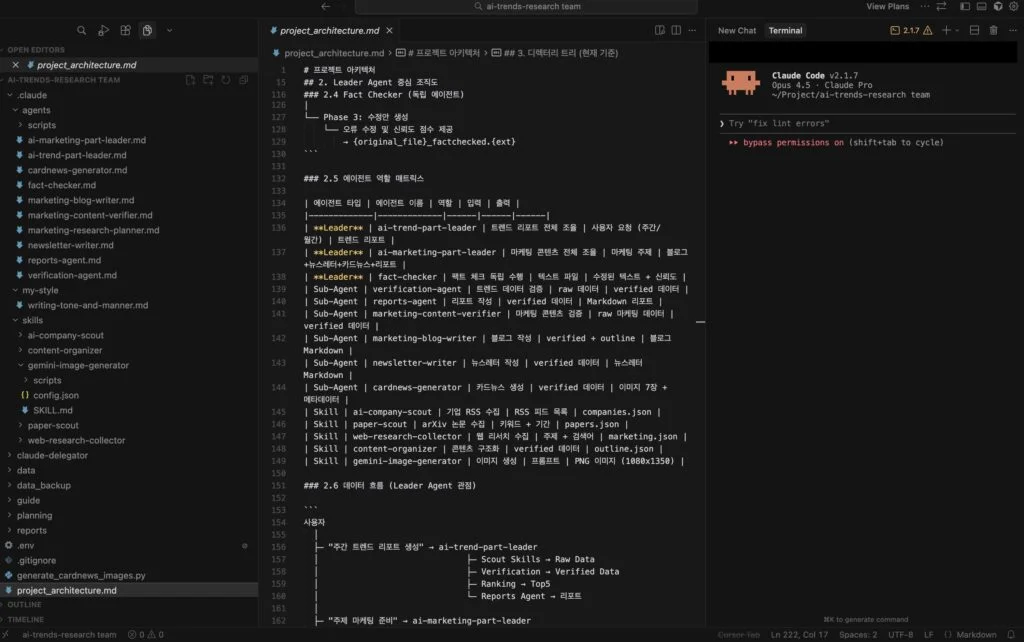The height and width of the screenshot is (642, 1024).
Task: Click the terminal warning triangle icon
Action: click(927, 31)
